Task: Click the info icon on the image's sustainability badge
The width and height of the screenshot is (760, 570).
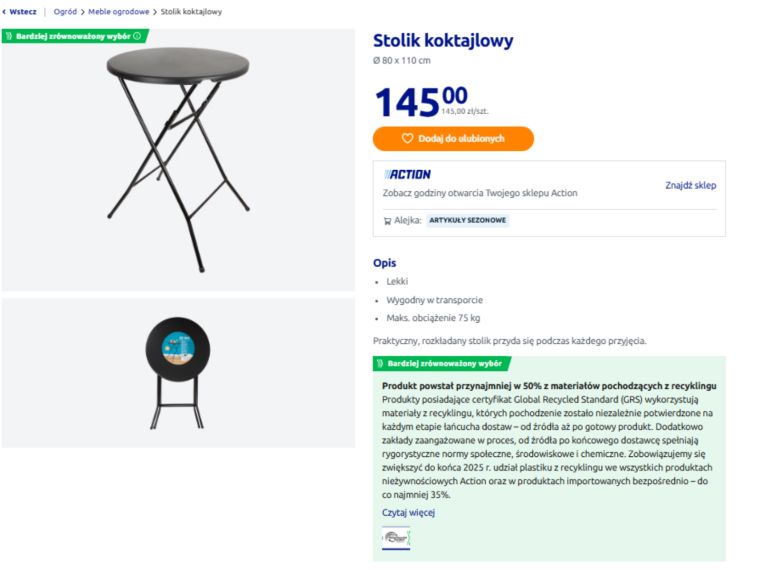Action: pyautogui.click(x=137, y=36)
